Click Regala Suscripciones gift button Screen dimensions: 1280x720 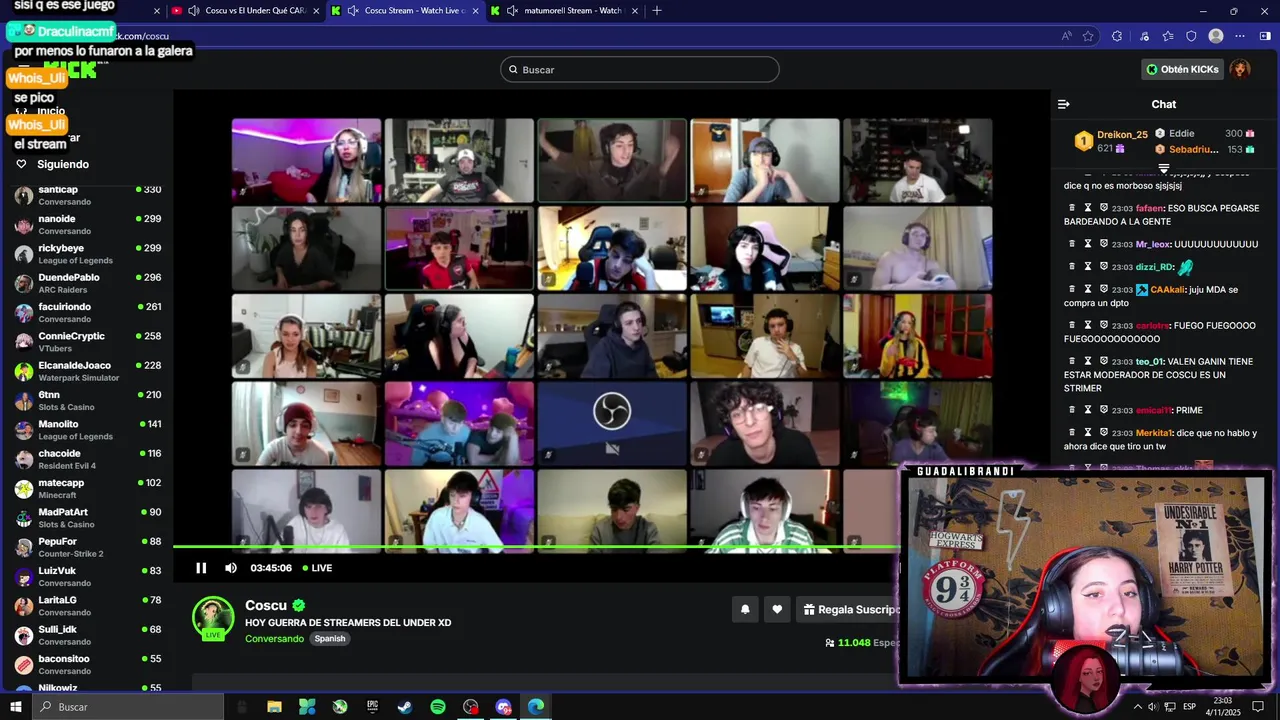pos(850,609)
